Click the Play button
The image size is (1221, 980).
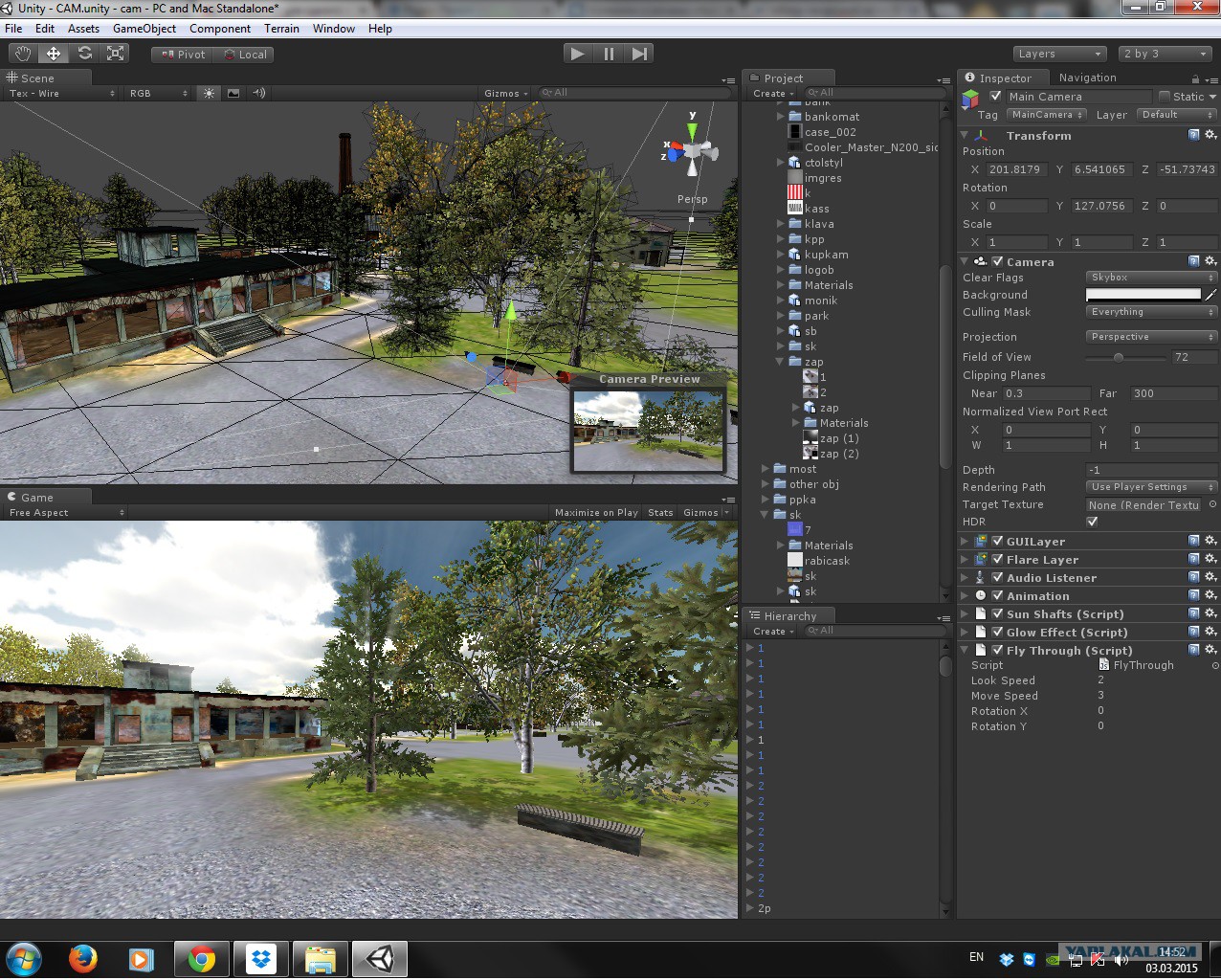point(577,54)
